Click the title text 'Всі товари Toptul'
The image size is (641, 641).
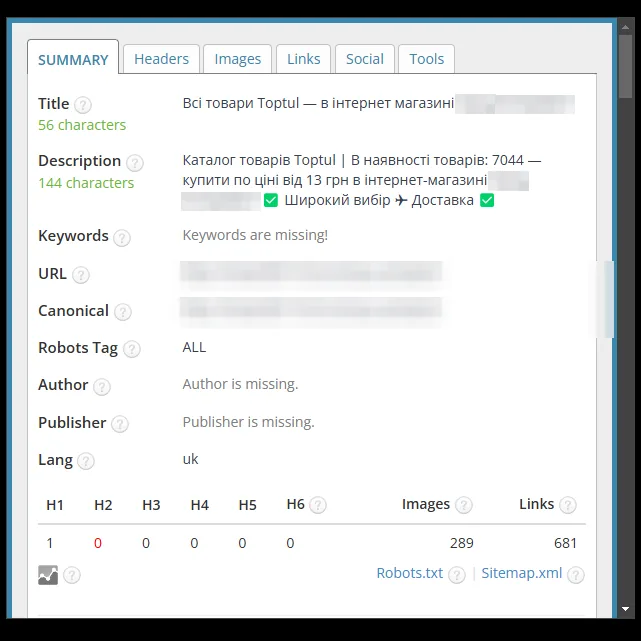241,103
